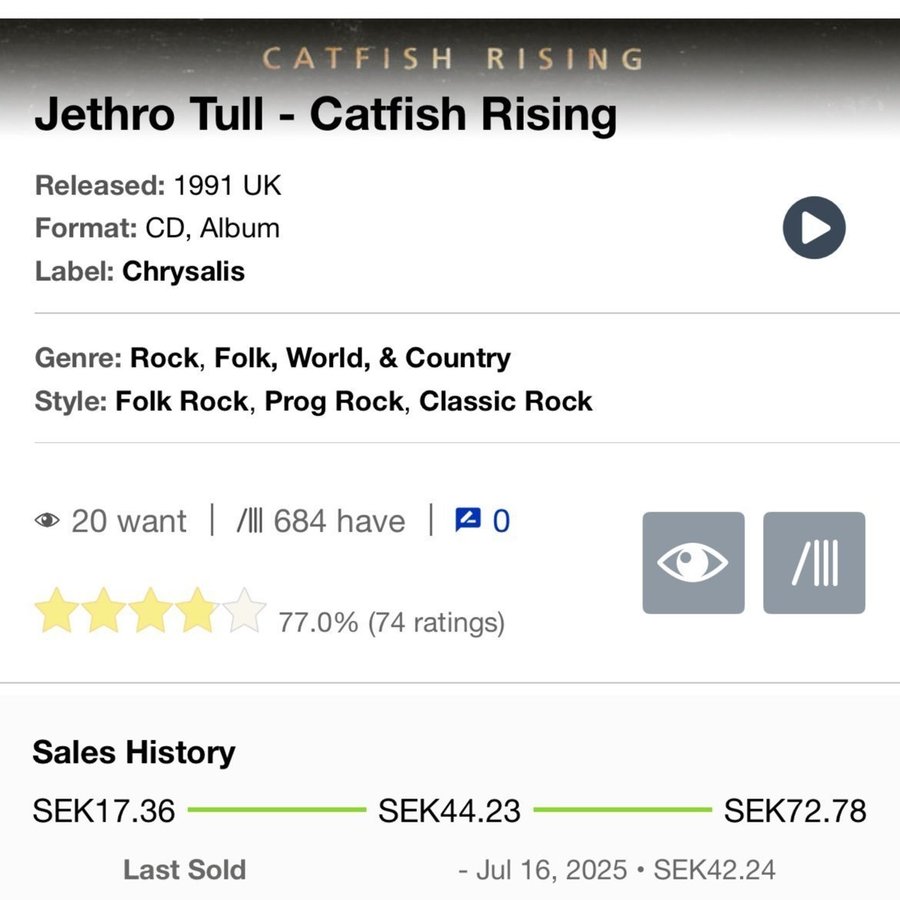Image resolution: width=900 pixels, height=900 pixels.
Task: Open the Rock genre link
Action: click(164, 358)
